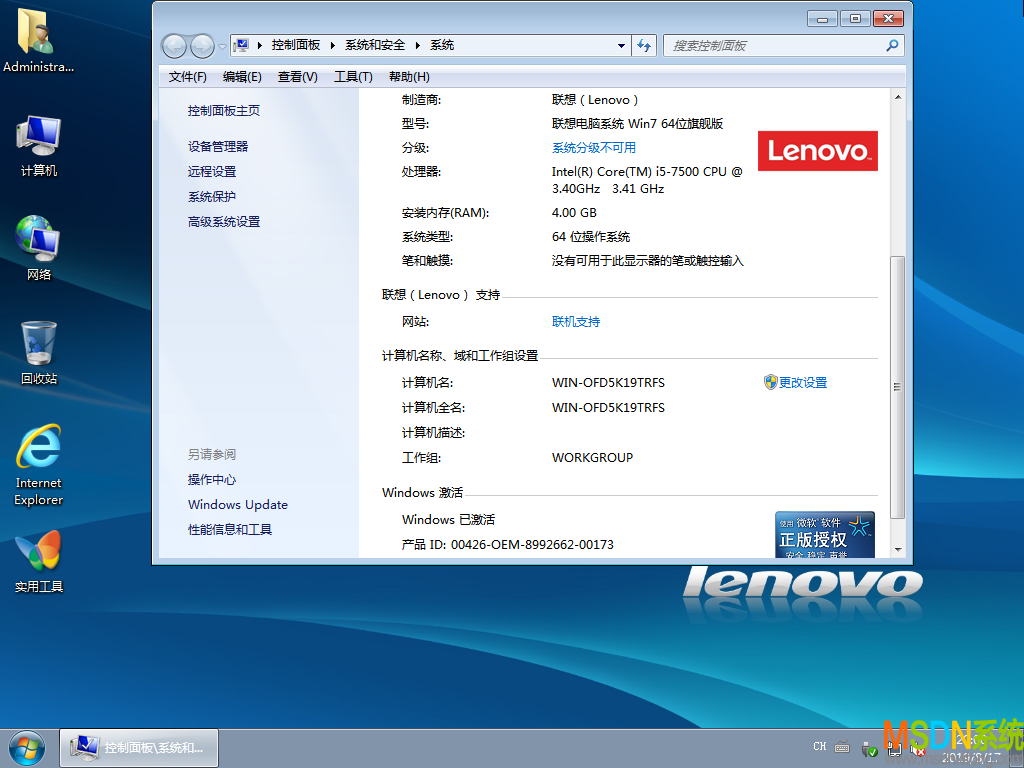Launch Internet Explorer from the desktop
The image size is (1024, 768).
[39, 465]
